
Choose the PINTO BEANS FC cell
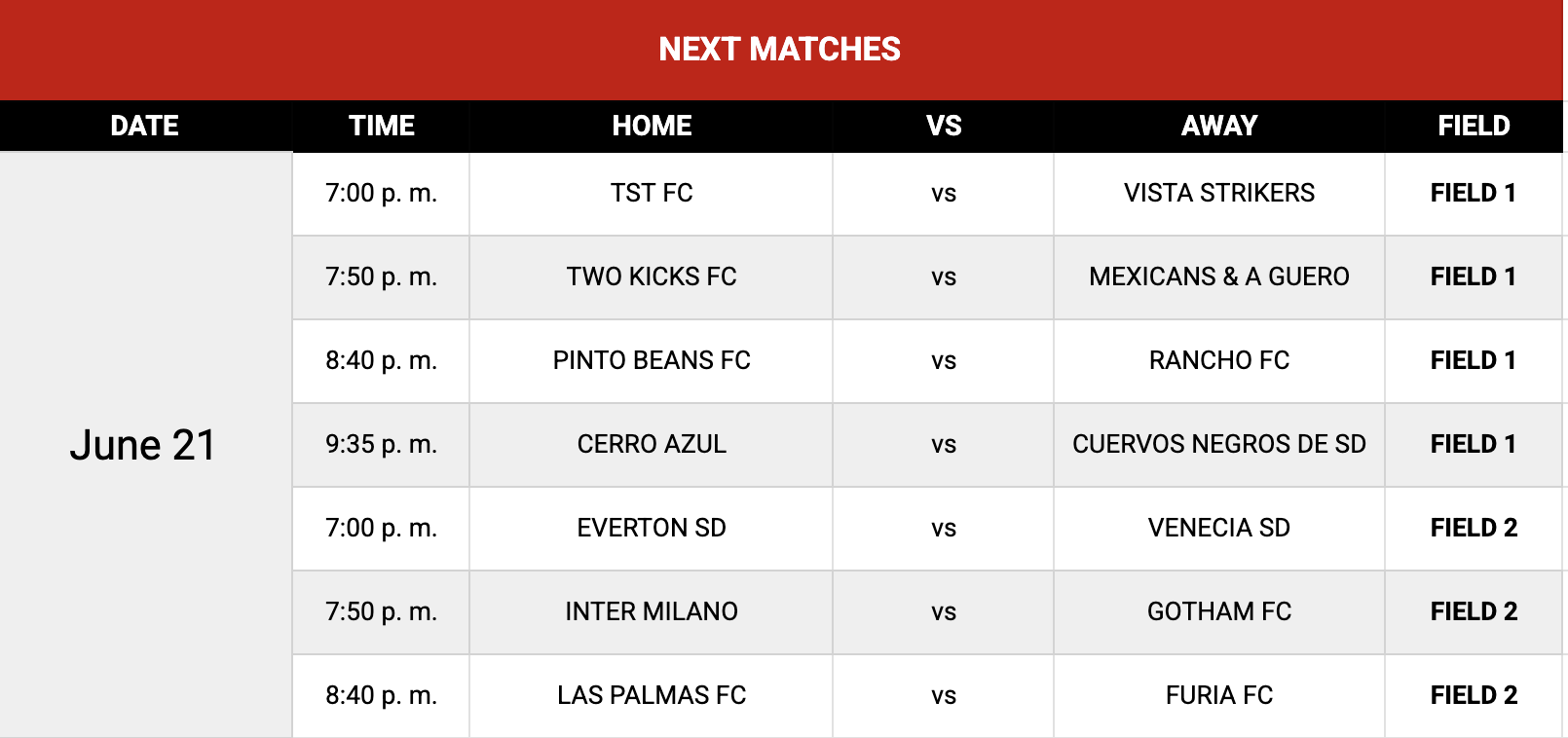(x=652, y=360)
